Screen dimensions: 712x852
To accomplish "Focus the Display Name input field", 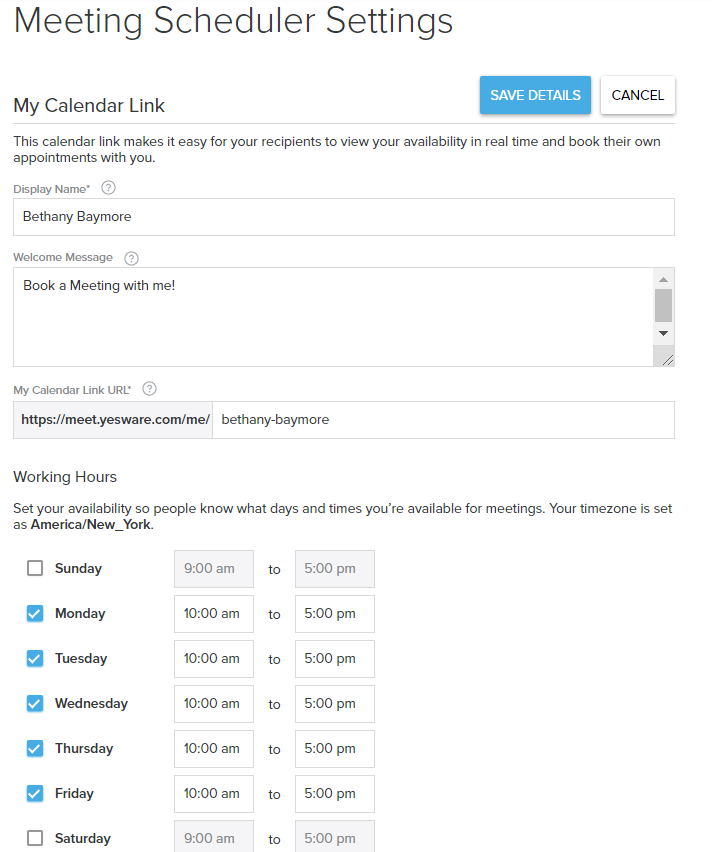I will click(343, 217).
